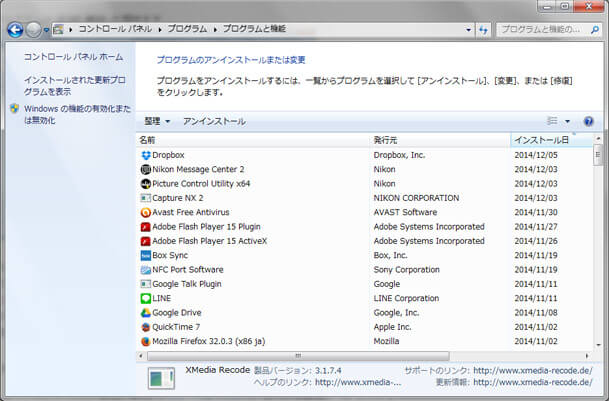Go back with the blue arrow button

pyautogui.click(x=15, y=30)
